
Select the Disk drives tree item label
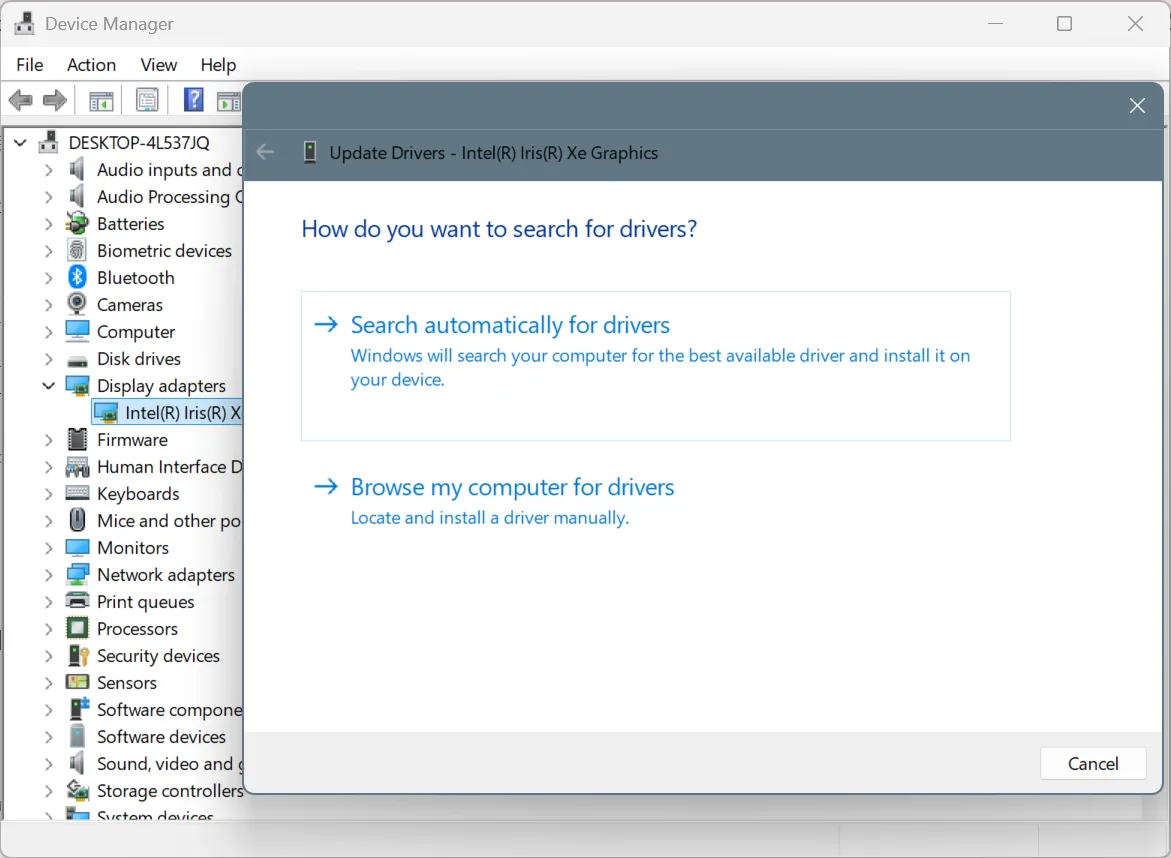pos(138,358)
